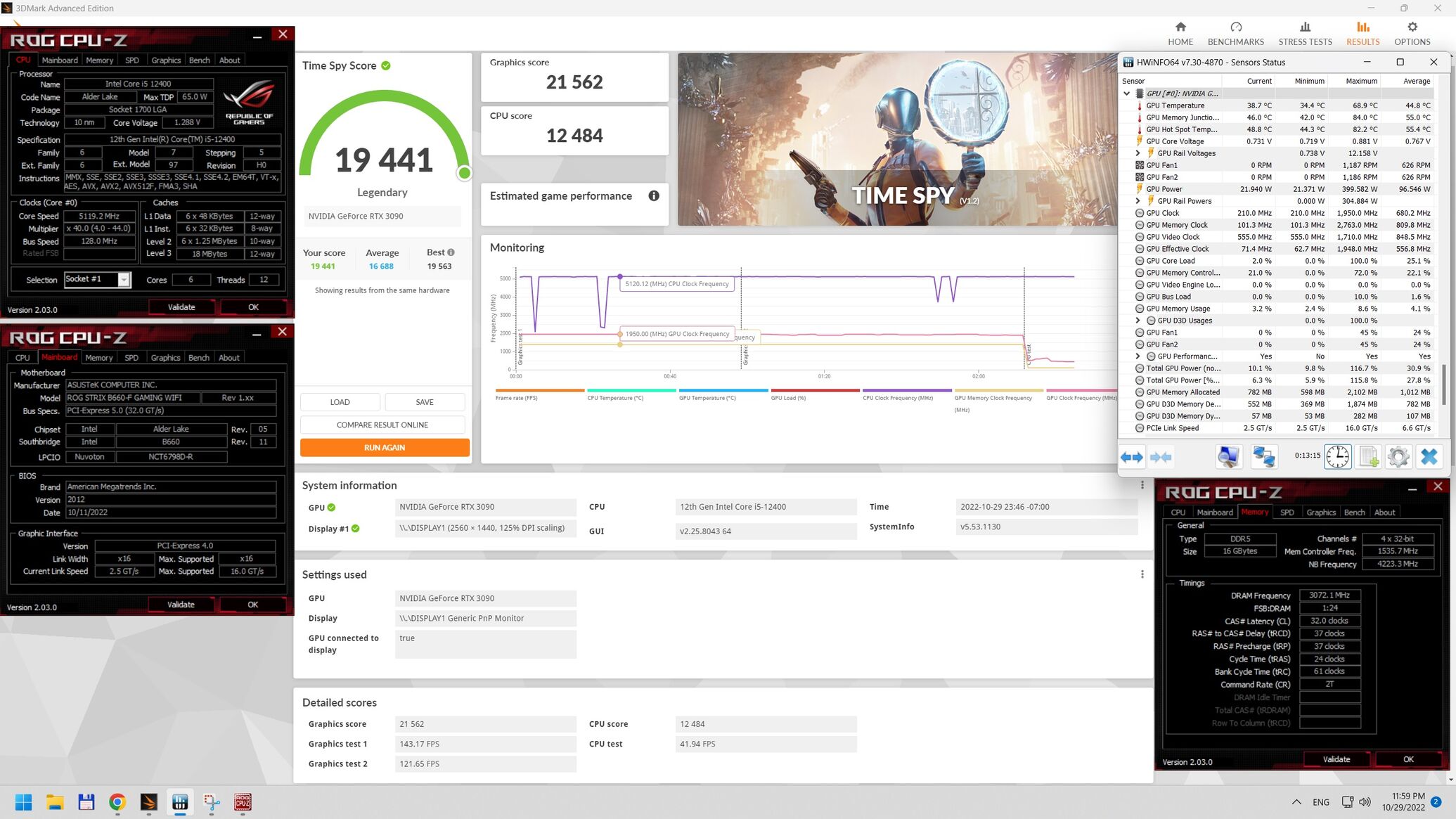Open System information three-dot menu

coord(1142,485)
